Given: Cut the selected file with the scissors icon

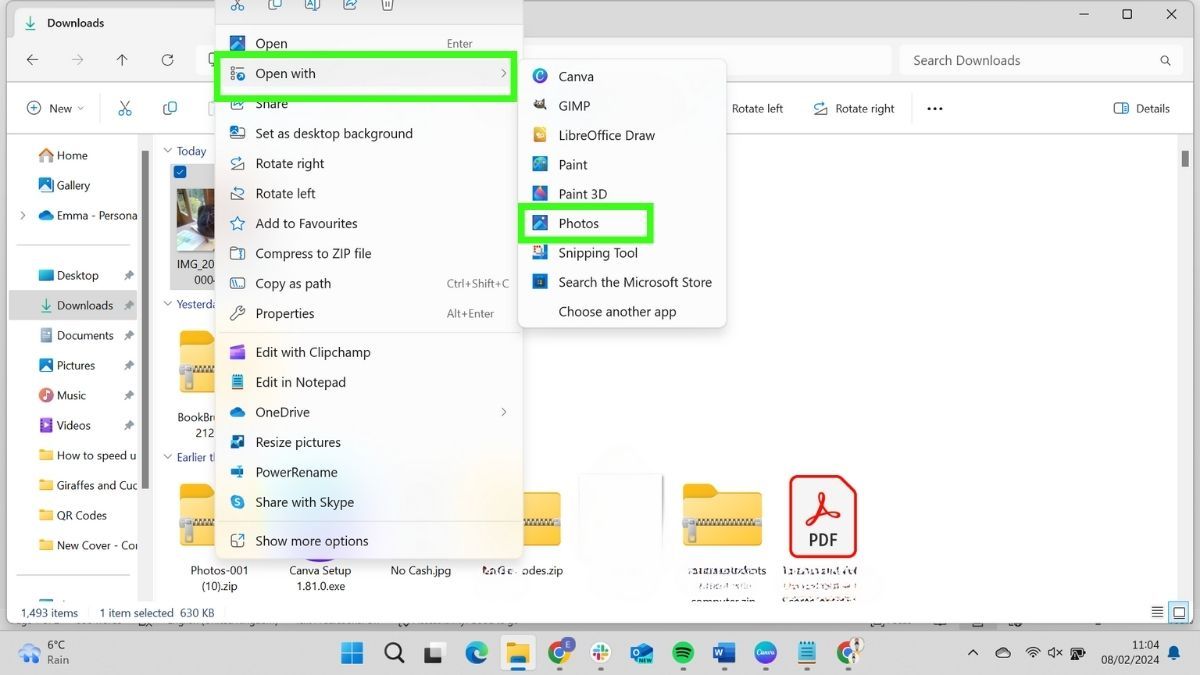Looking at the screenshot, I should [238, 5].
